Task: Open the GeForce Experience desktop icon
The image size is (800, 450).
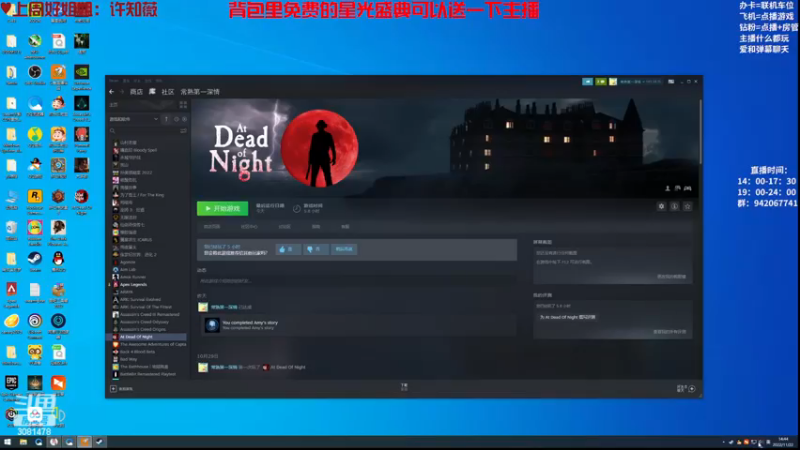Action: pos(82,72)
